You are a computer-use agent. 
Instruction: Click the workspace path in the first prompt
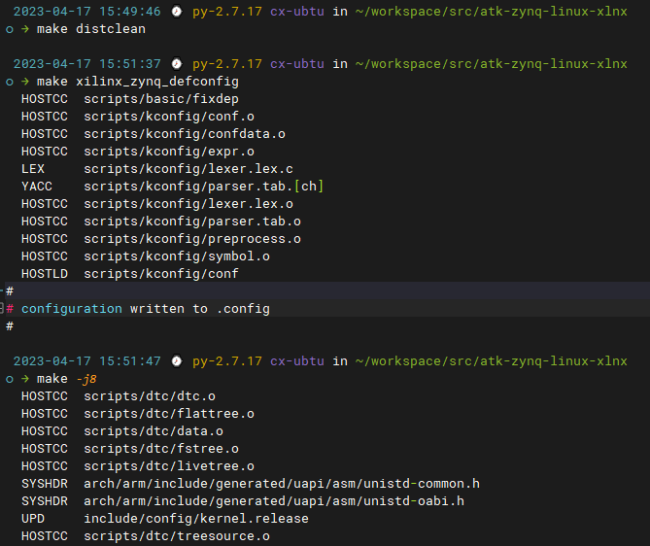click(x=490, y=12)
